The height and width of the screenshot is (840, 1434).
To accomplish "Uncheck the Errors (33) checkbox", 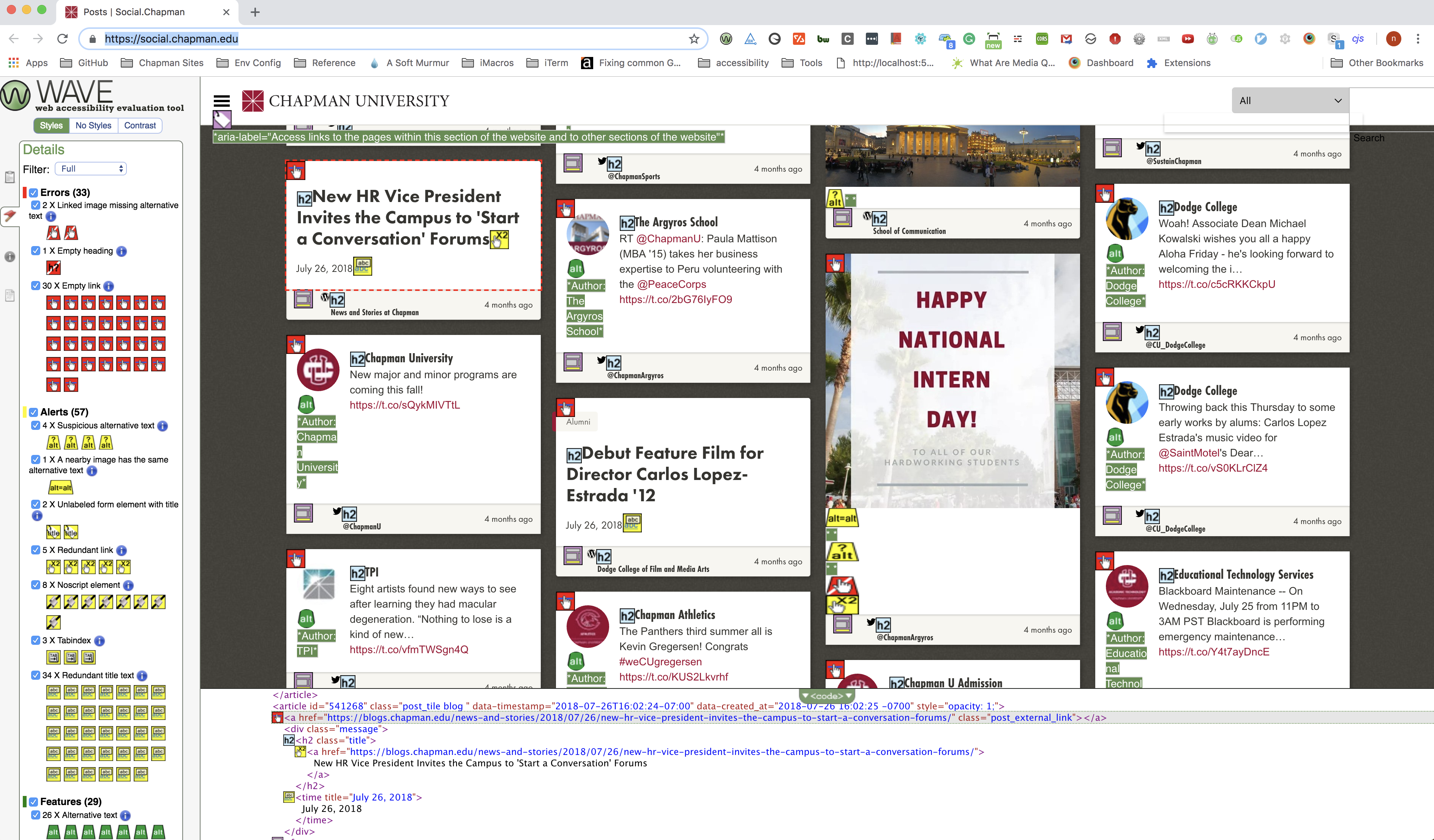I will (33, 193).
